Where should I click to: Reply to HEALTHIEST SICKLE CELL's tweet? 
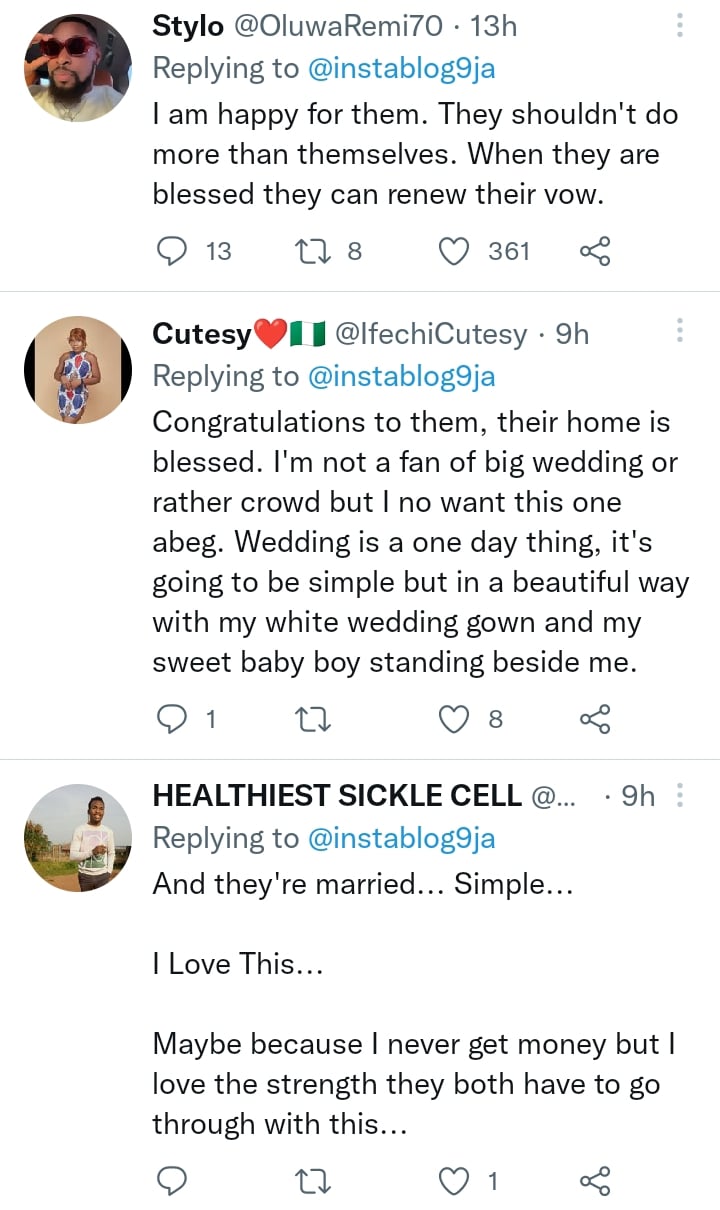(x=175, y=1181)
